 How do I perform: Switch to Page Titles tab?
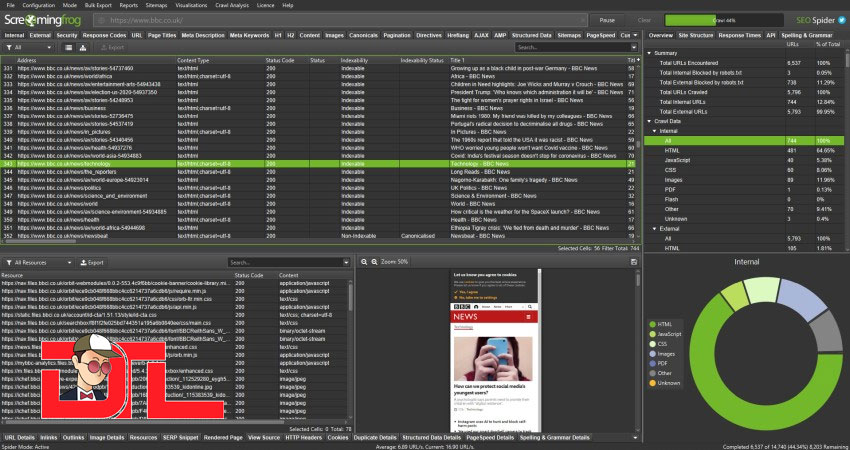click(x=162, y=35)
